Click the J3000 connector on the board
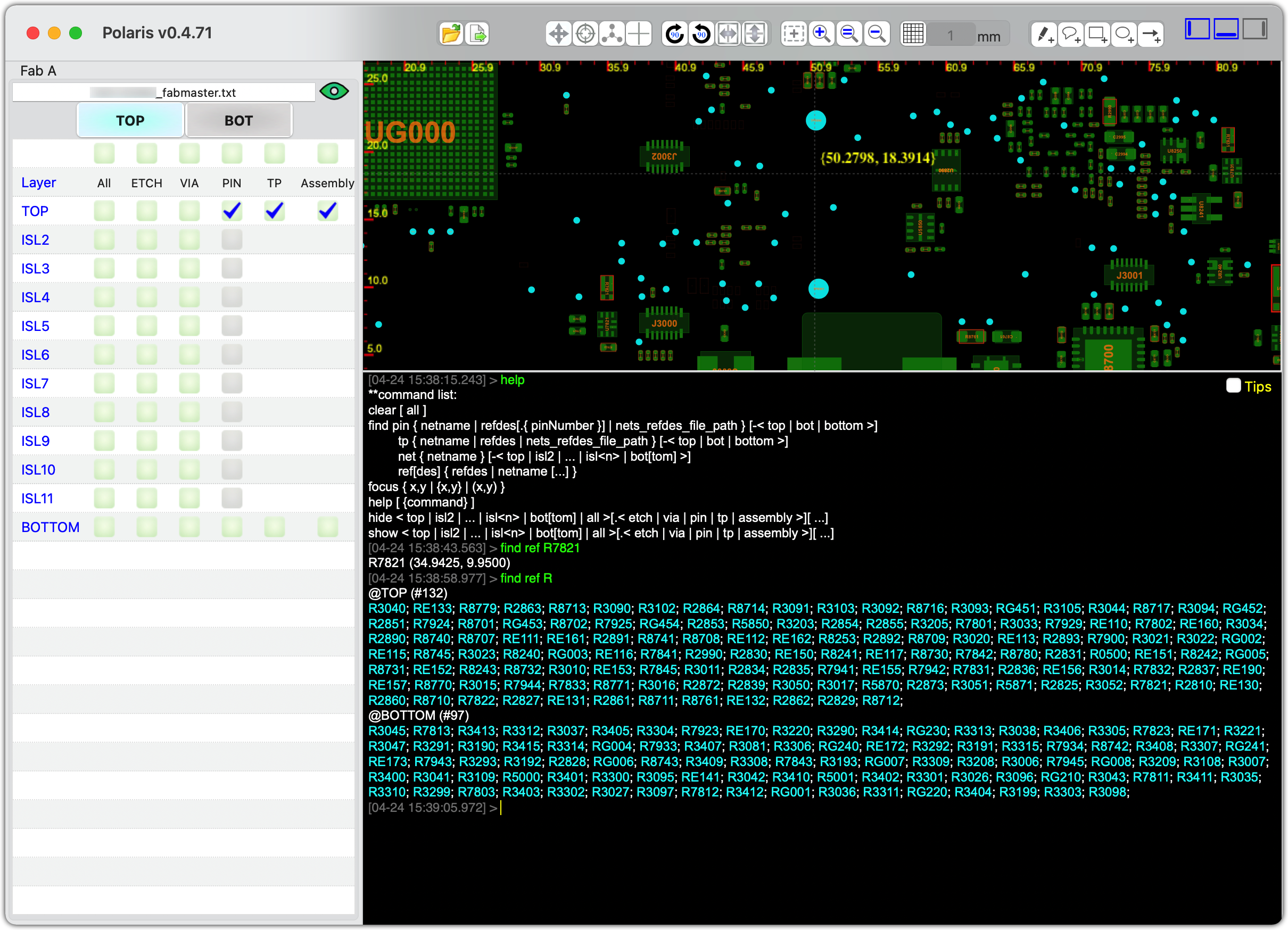This screenshot has height=930, width=1288. (663, 323)
